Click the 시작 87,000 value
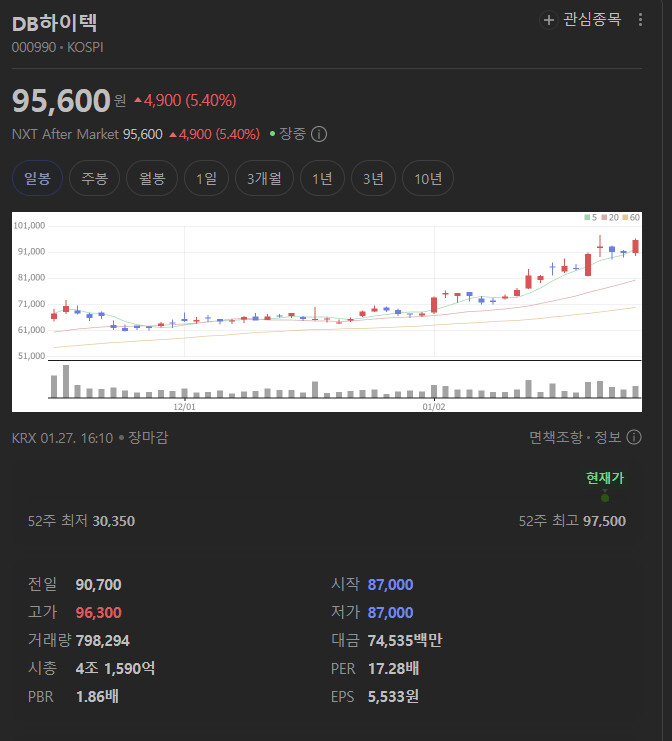672x741 pixels. (x=390, y=585)
